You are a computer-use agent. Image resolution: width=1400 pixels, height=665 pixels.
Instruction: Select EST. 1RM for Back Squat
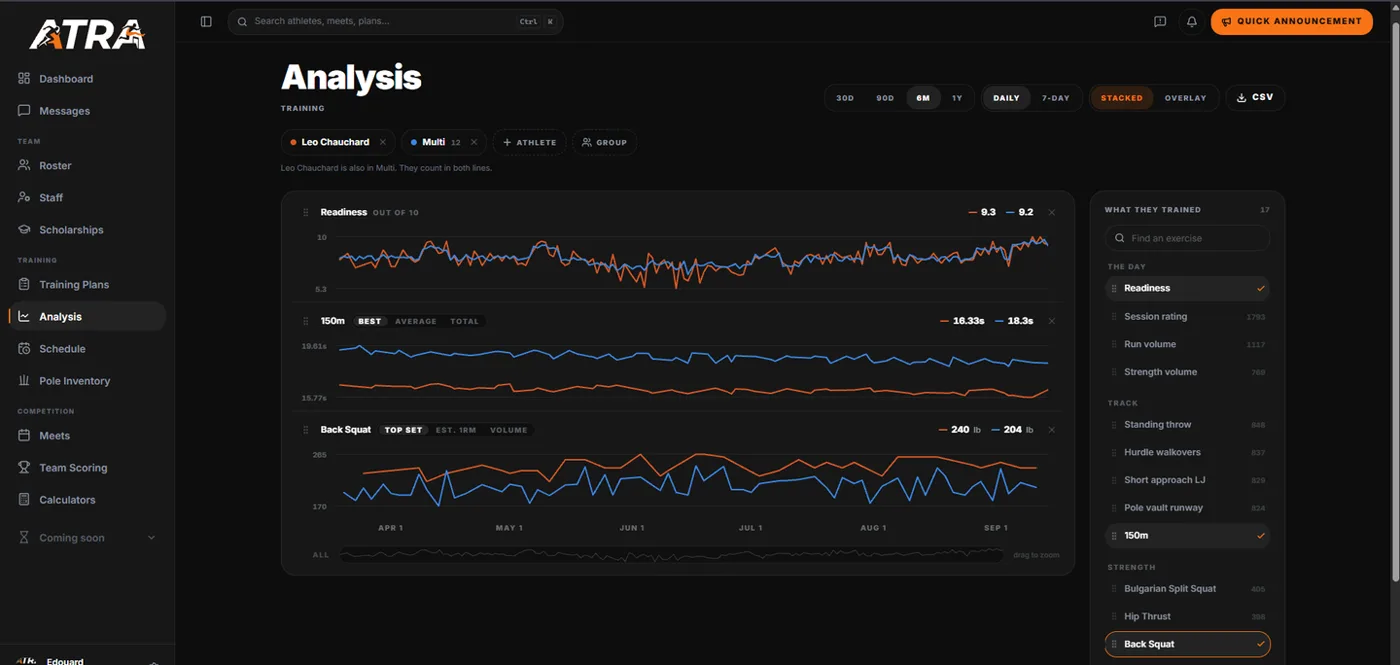[456, 430]
